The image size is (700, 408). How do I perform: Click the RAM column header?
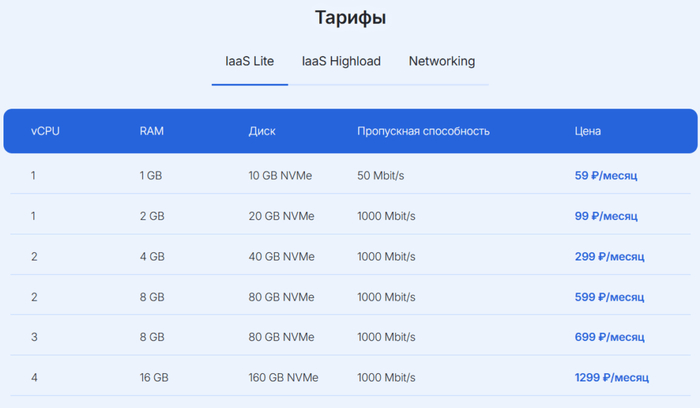(x=152, y=131)
